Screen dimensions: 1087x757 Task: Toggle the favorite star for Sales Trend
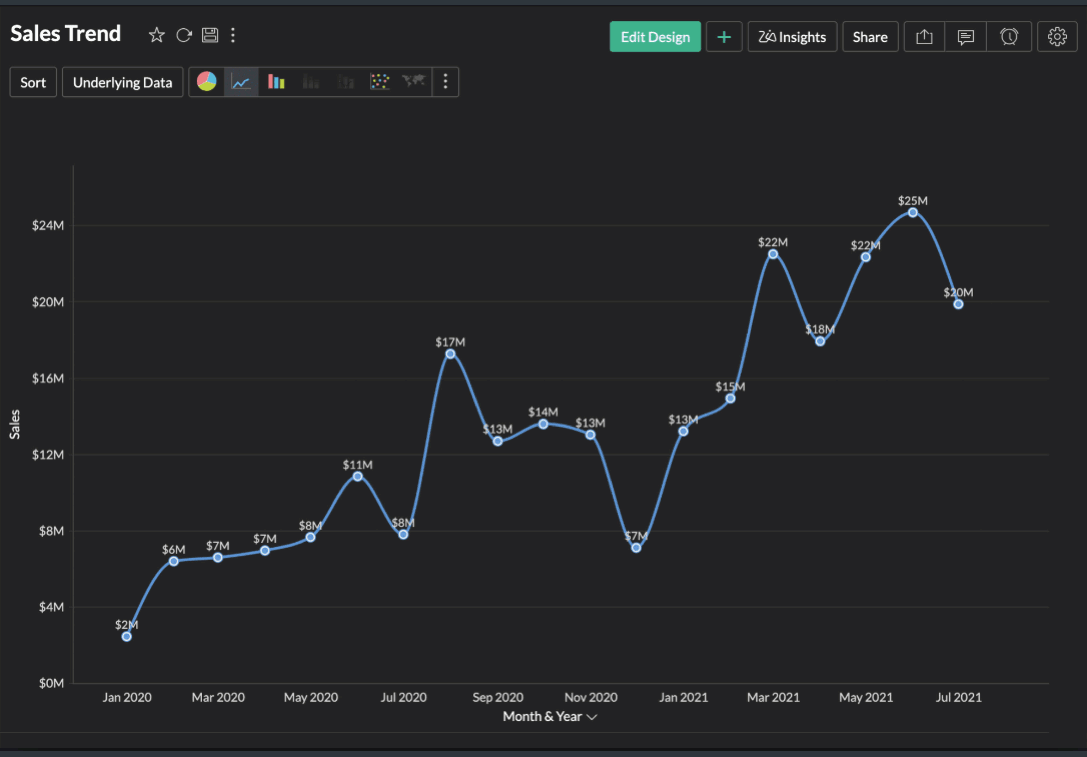click(x=156, y=34)
